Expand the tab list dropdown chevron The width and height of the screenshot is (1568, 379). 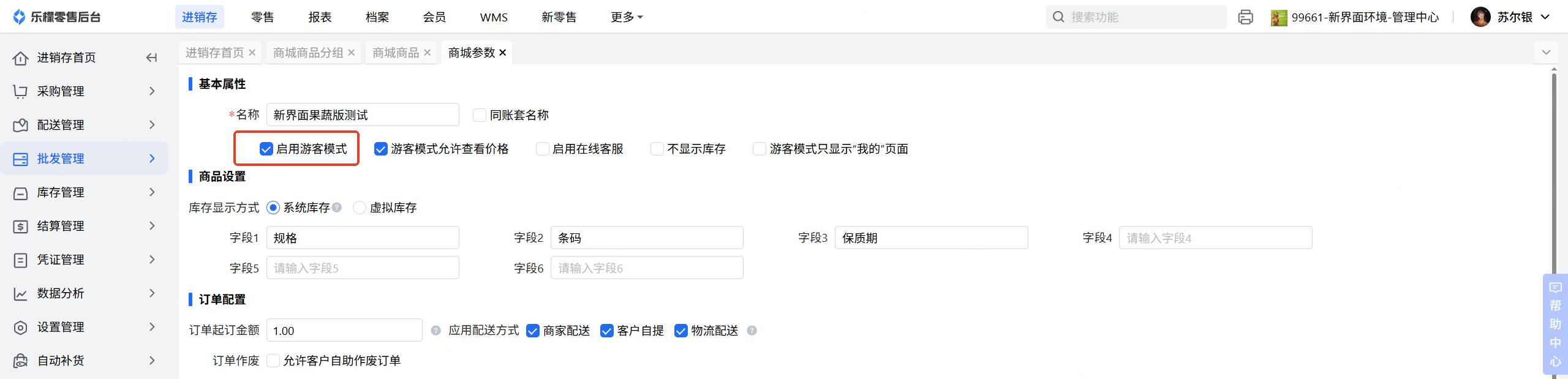pyautogui.click(x=1546, y=53)
